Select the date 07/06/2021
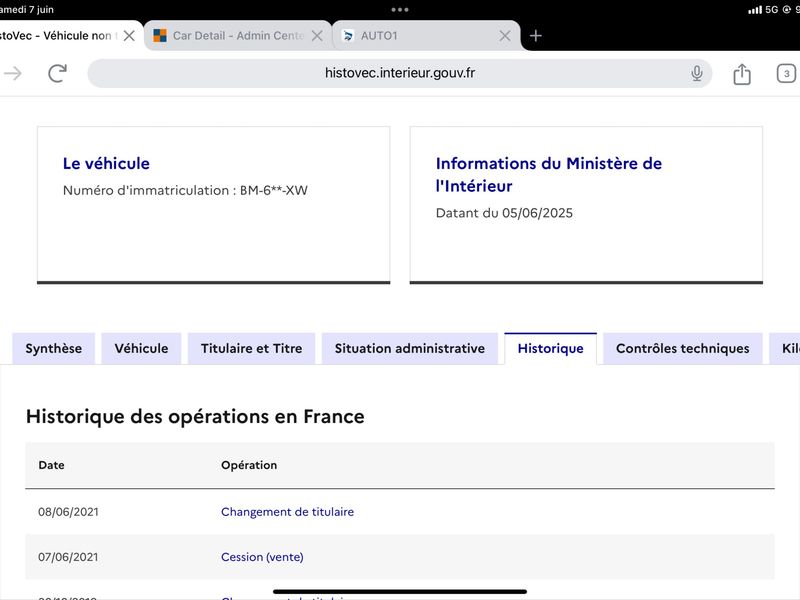 (x=68, y=557)
